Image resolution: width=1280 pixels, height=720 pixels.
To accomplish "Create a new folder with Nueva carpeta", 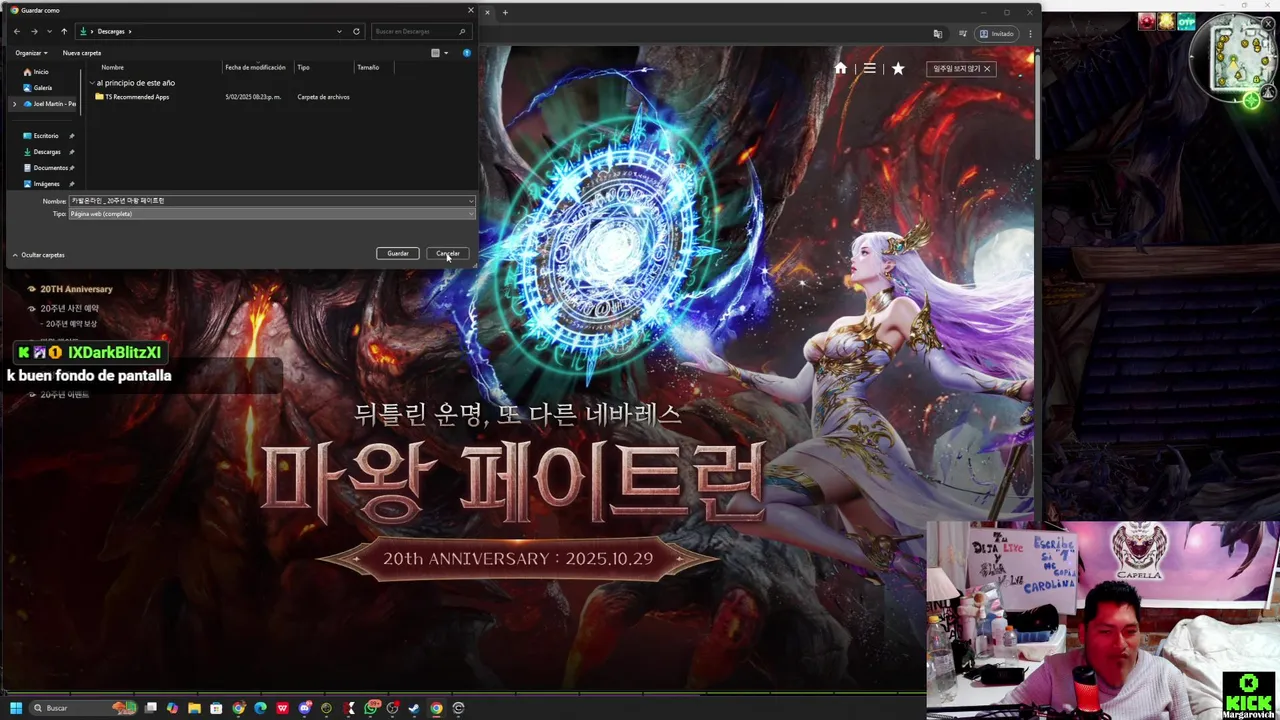I will tap(82, 53).
